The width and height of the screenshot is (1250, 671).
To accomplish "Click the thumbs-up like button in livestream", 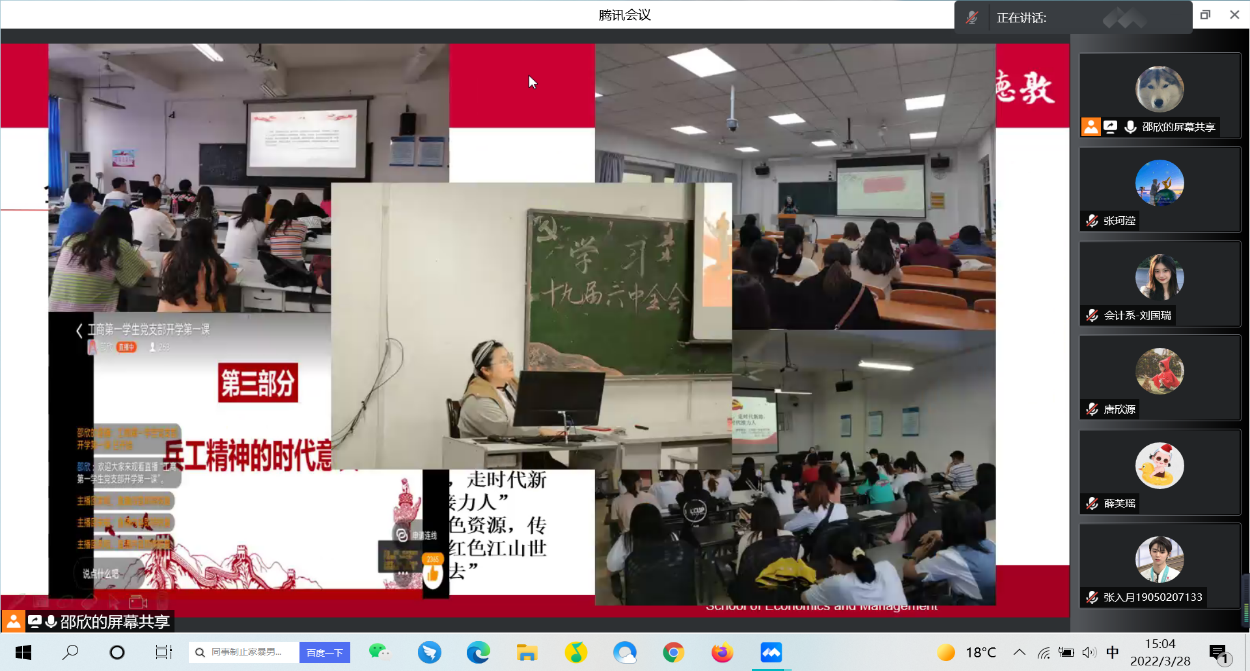I will 432,573.
